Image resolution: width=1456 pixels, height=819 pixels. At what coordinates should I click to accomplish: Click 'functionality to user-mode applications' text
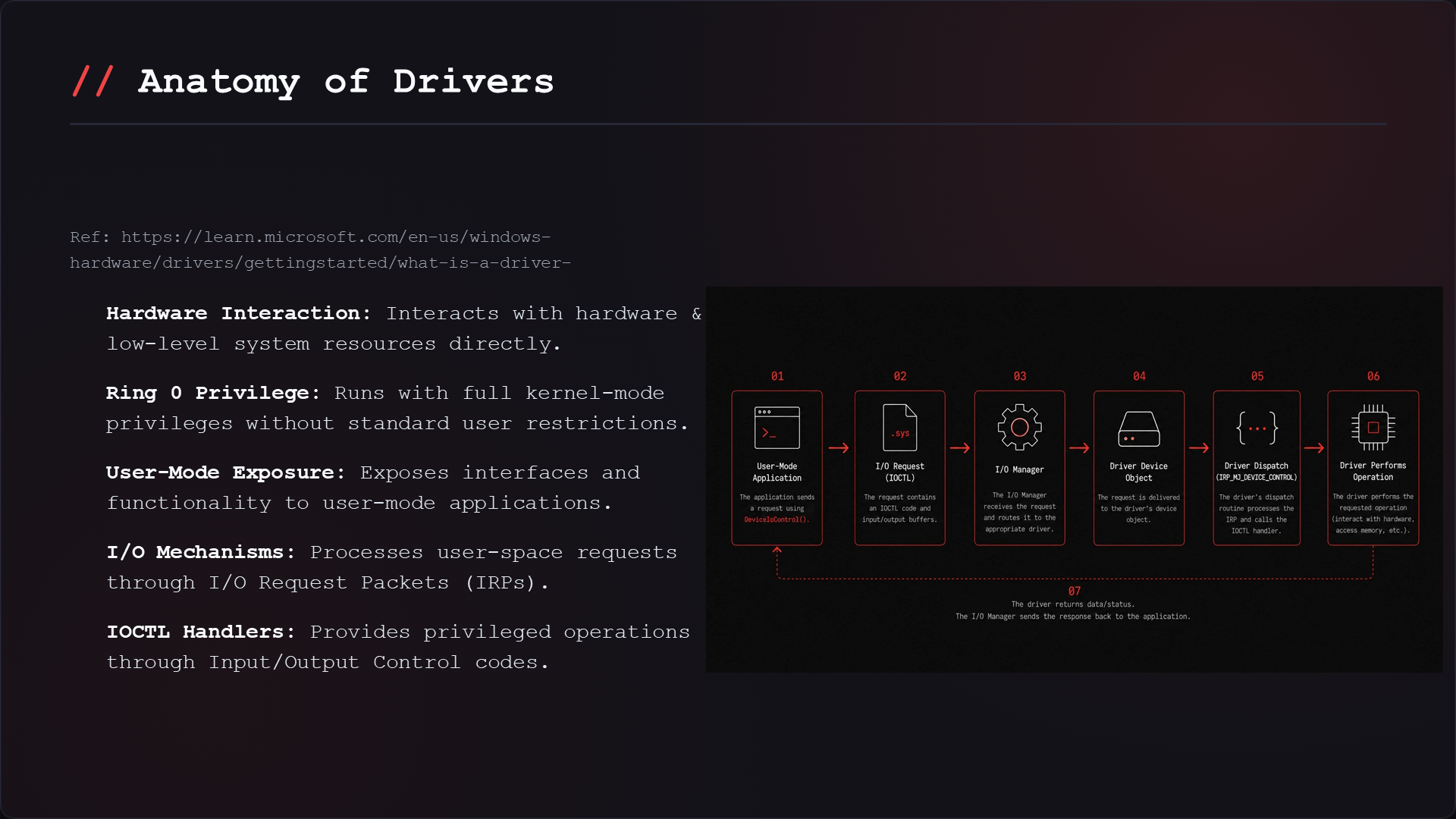point(359,503)
